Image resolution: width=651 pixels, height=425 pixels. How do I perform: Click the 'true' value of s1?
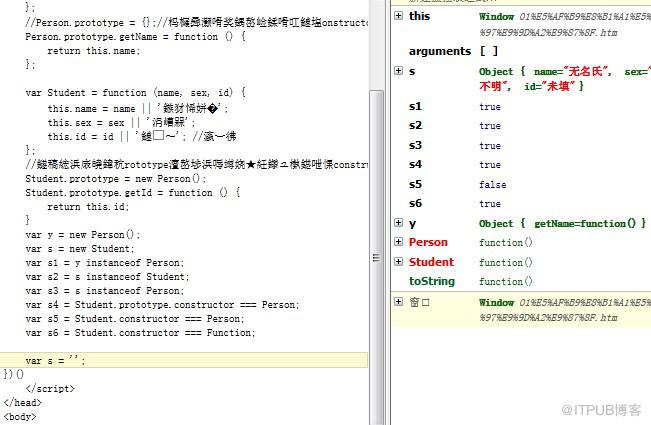490,107
